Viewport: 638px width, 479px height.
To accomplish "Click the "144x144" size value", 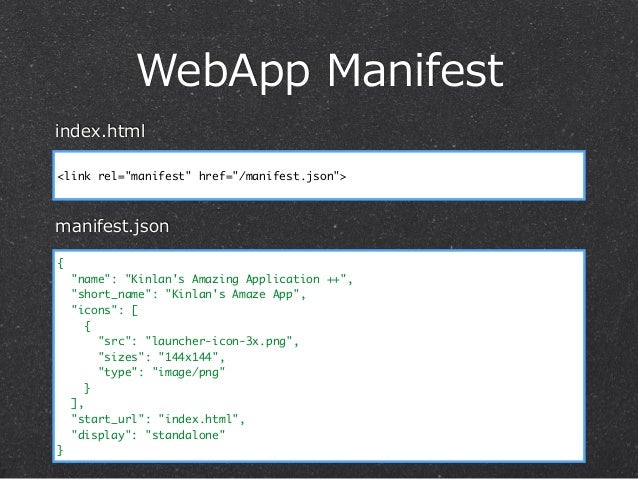I will click(x=189, y=357).
